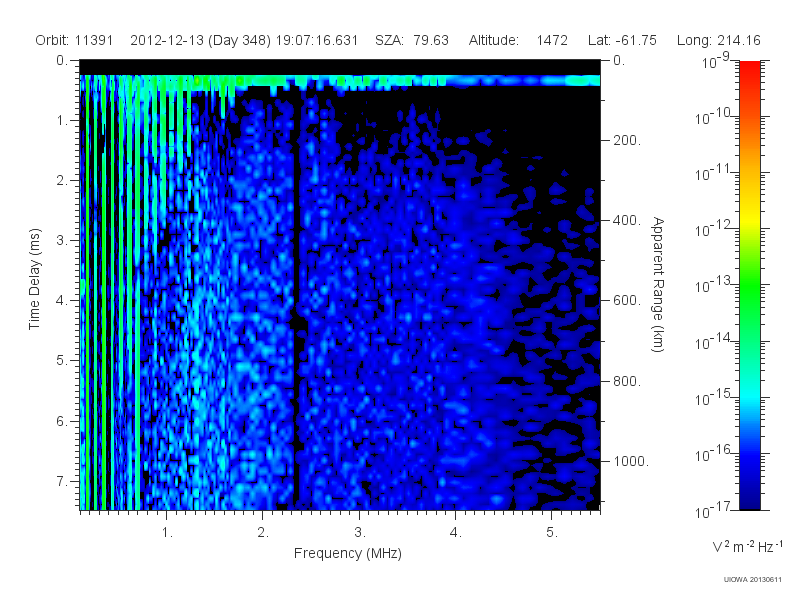Click the '4.' frequency axis tick label
Screen dimensions: 800x600
click(456, 533)
